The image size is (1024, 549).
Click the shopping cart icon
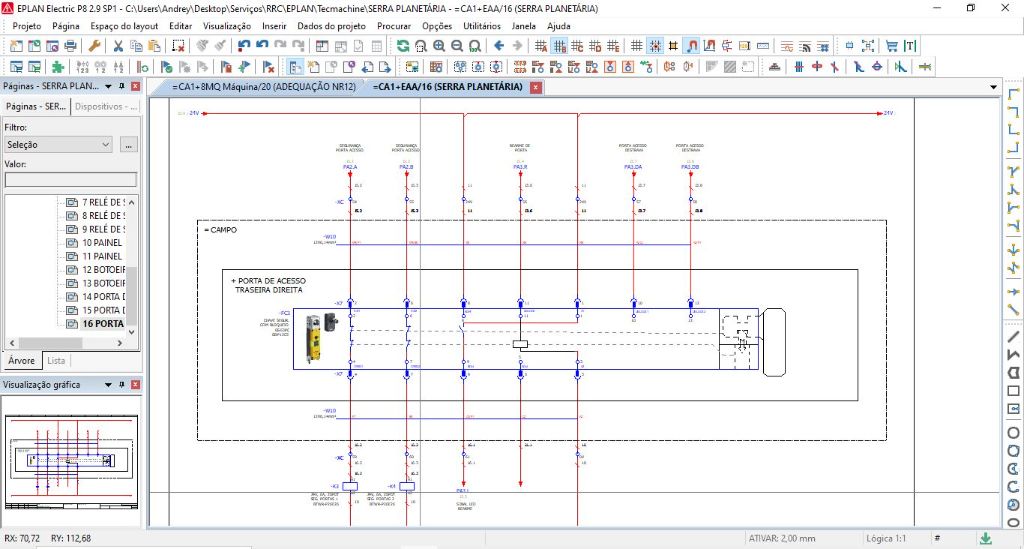(891, 46)
